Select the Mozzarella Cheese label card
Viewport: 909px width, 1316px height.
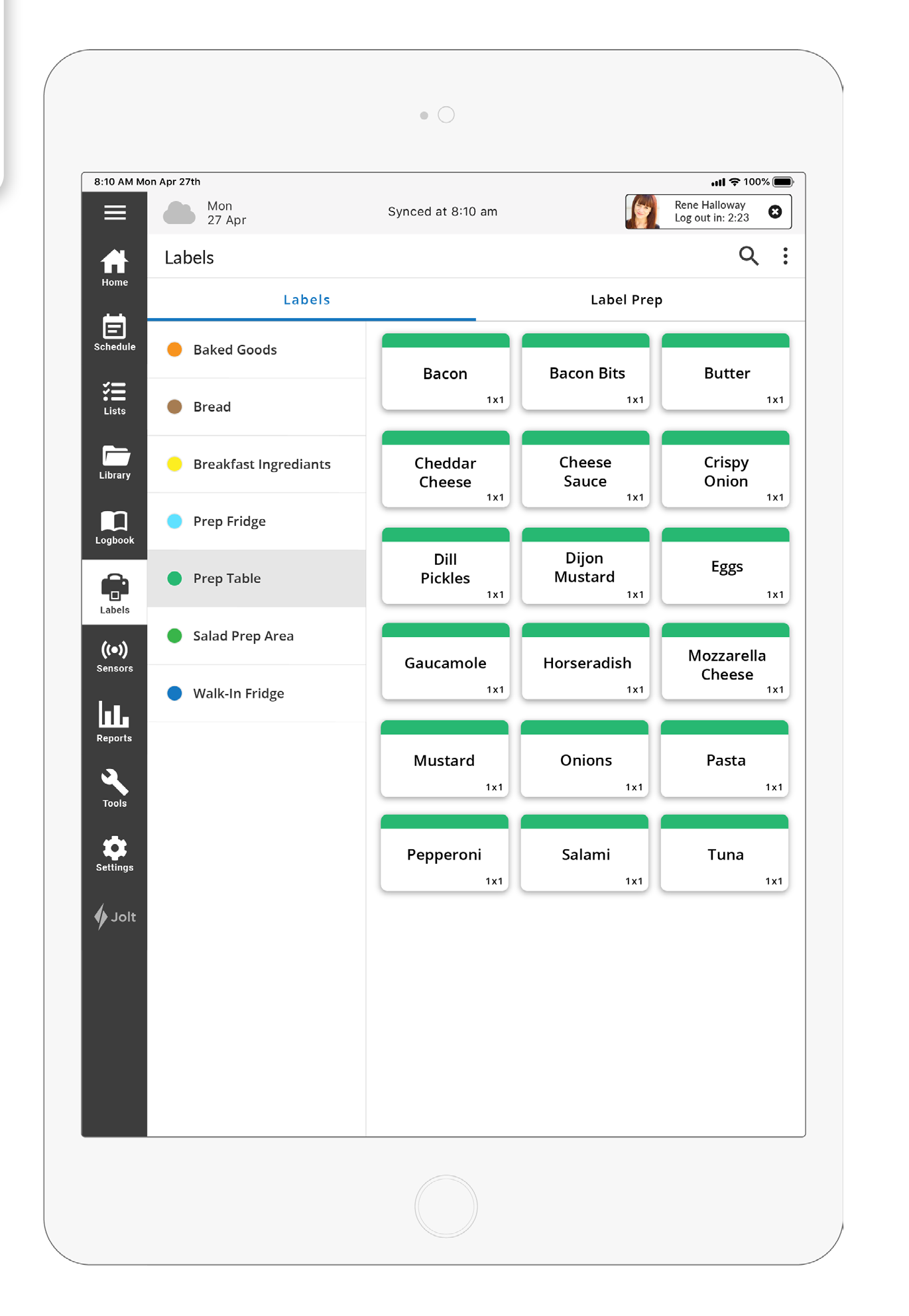tap(725, 662)
